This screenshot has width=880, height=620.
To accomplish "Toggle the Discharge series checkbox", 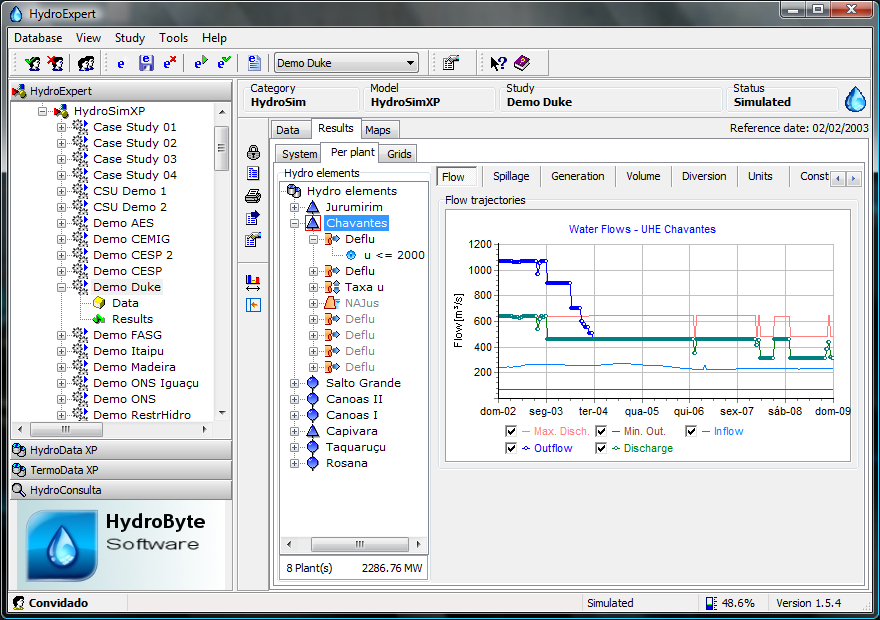I will pyautogui.click(x=601, y=448).
